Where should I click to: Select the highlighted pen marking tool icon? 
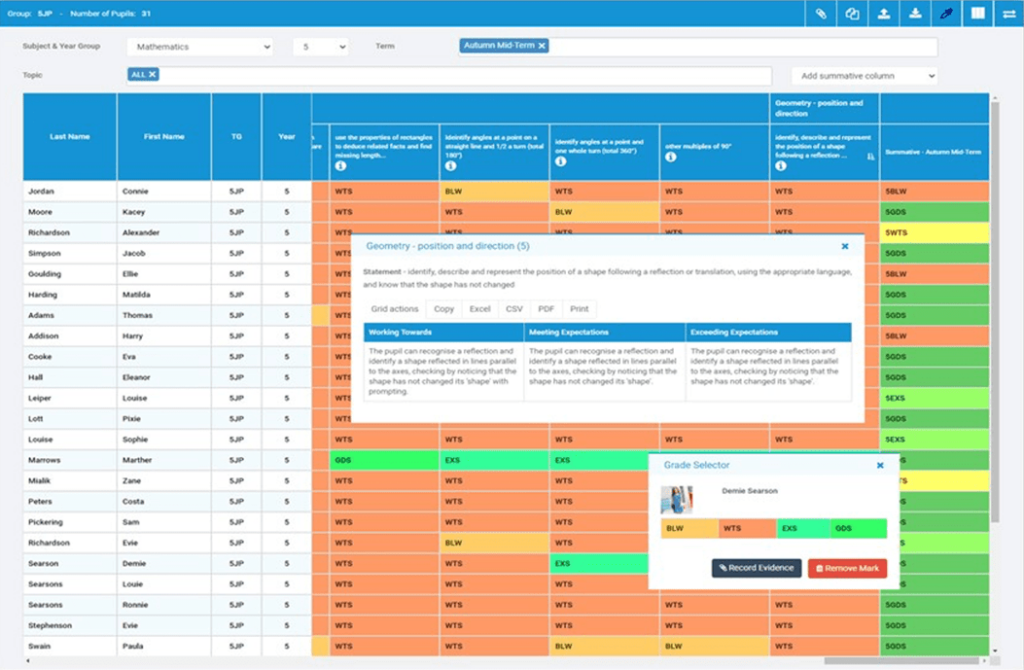tap(946, 14)
